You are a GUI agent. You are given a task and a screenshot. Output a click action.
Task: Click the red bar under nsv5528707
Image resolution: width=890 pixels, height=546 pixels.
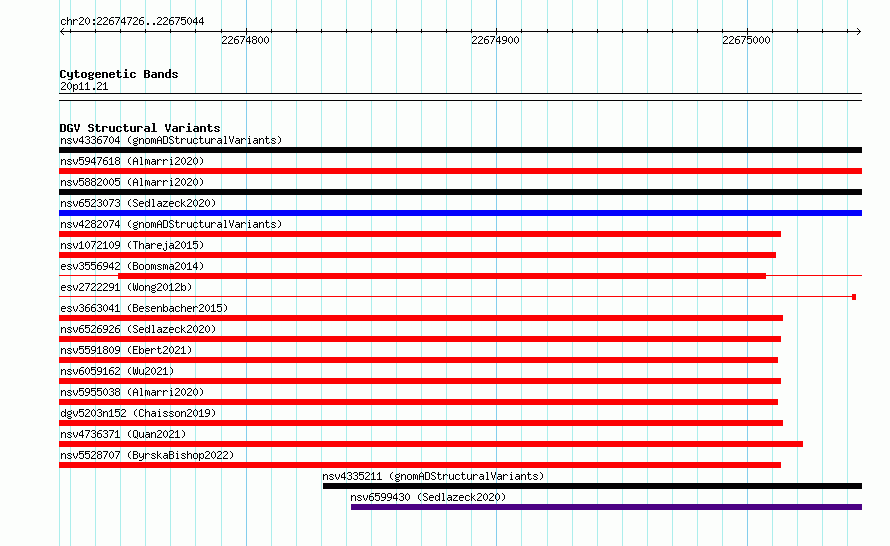420,465
